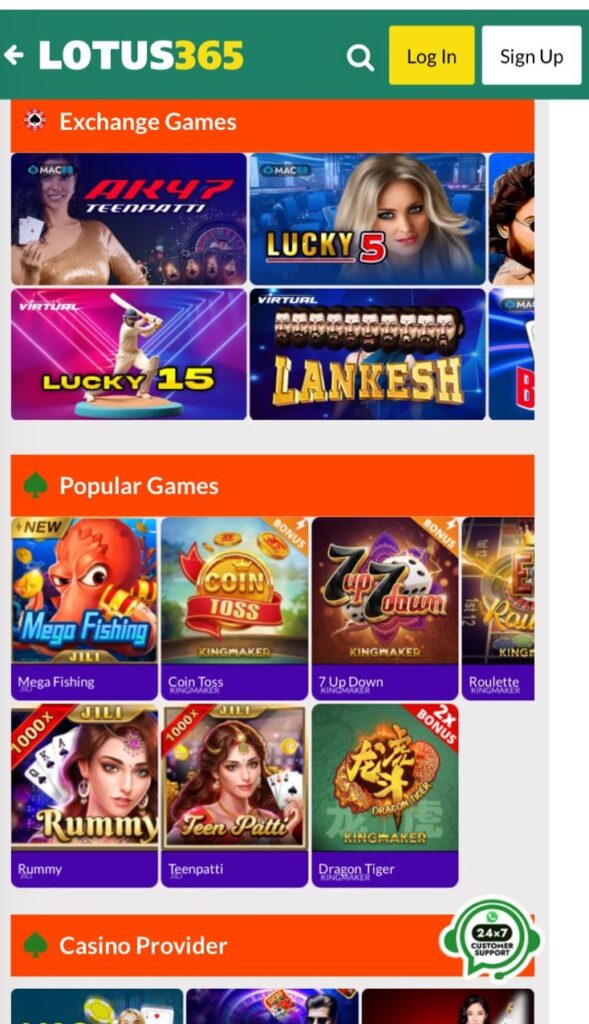589x1024 pixels.
Task: Click the spade chip icon beside Exchange Games
Action: coord(35,120)
